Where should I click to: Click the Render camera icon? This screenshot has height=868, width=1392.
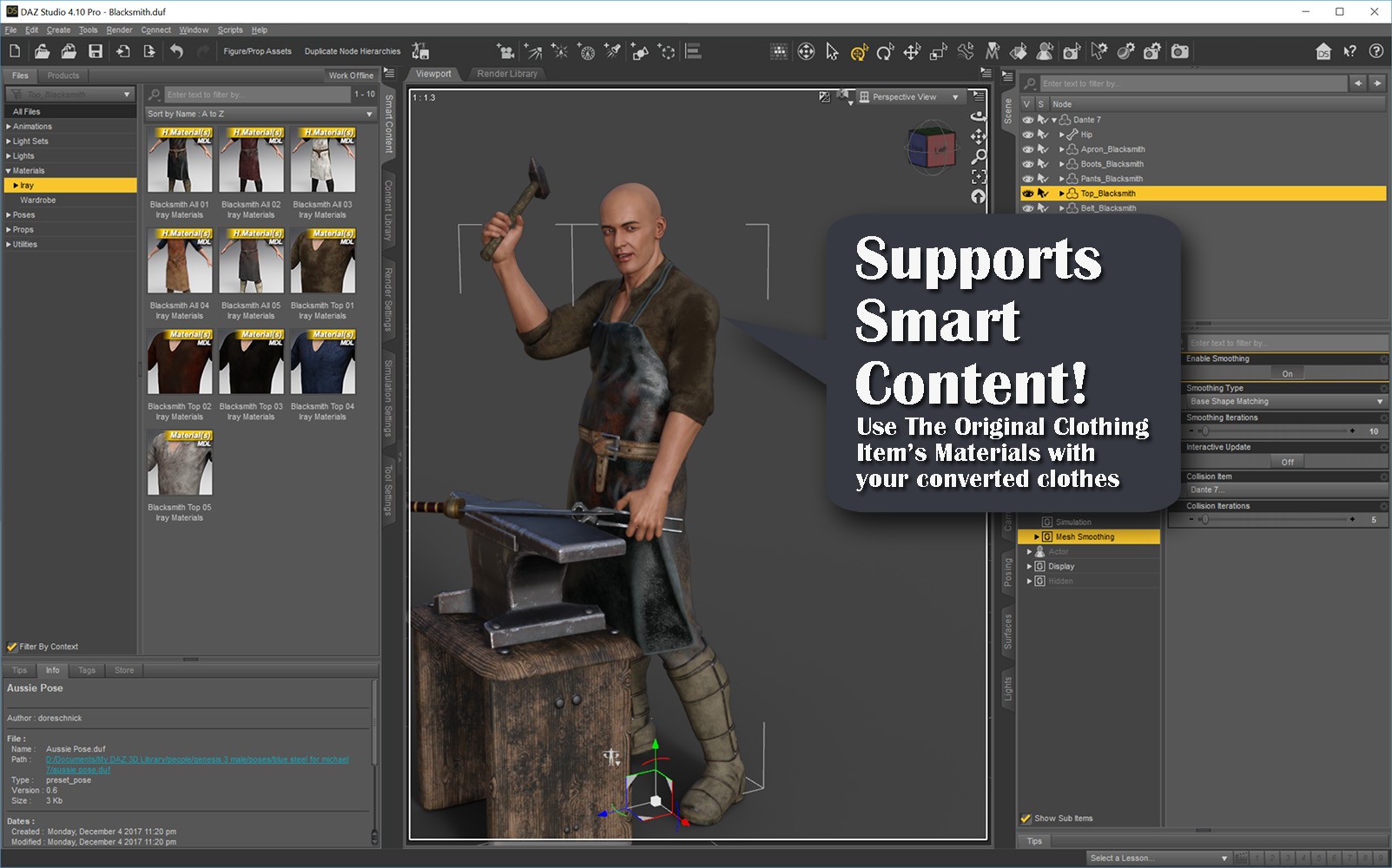click(x=1179, y=52)
